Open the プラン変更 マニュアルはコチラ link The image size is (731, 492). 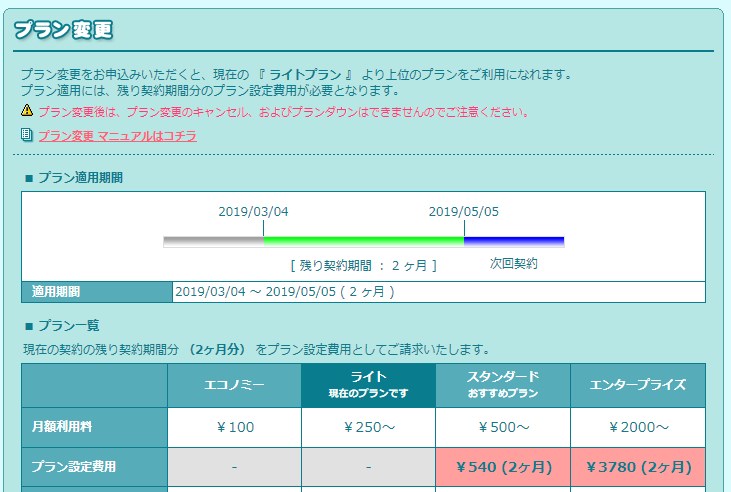(117, 136)
